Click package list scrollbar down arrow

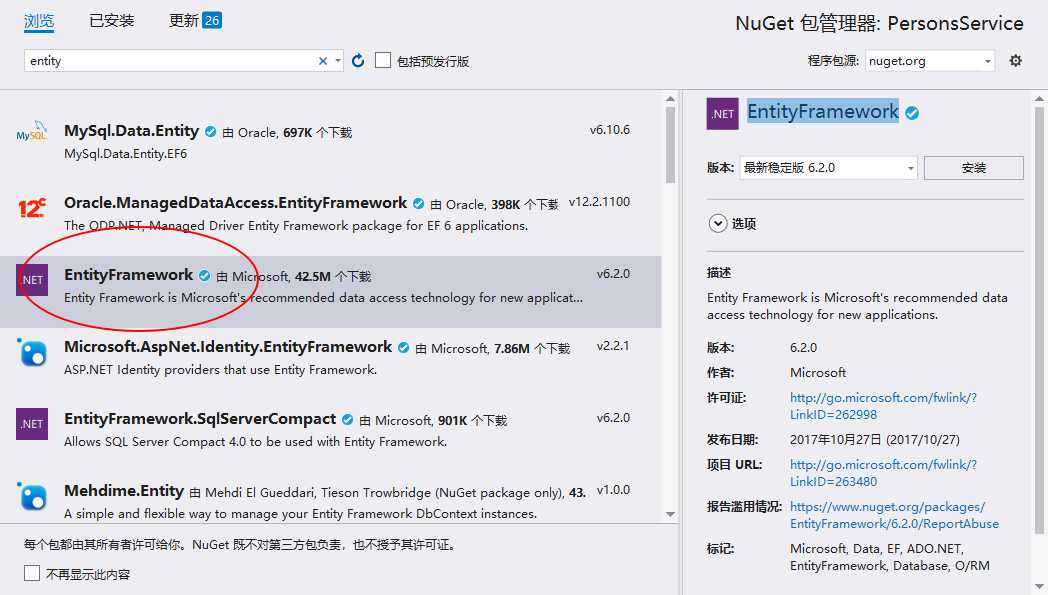click(670, 514)
